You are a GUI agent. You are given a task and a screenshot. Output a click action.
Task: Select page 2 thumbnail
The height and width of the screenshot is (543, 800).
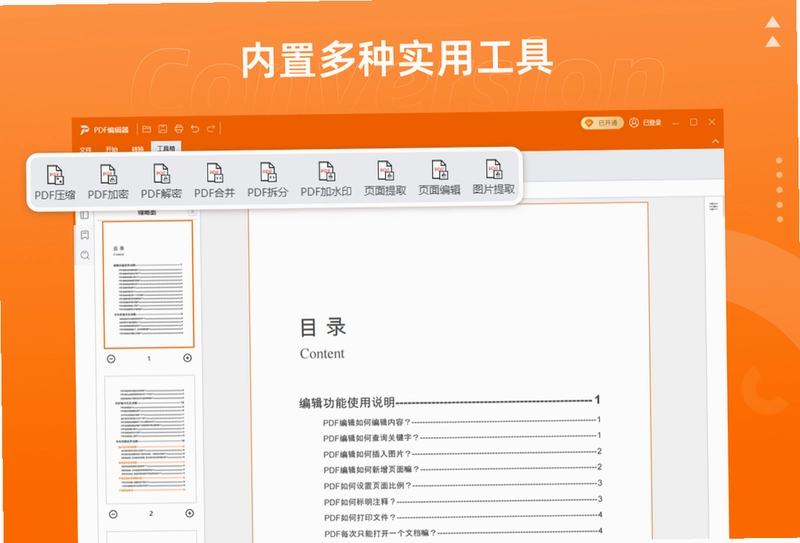coord(150,439)
